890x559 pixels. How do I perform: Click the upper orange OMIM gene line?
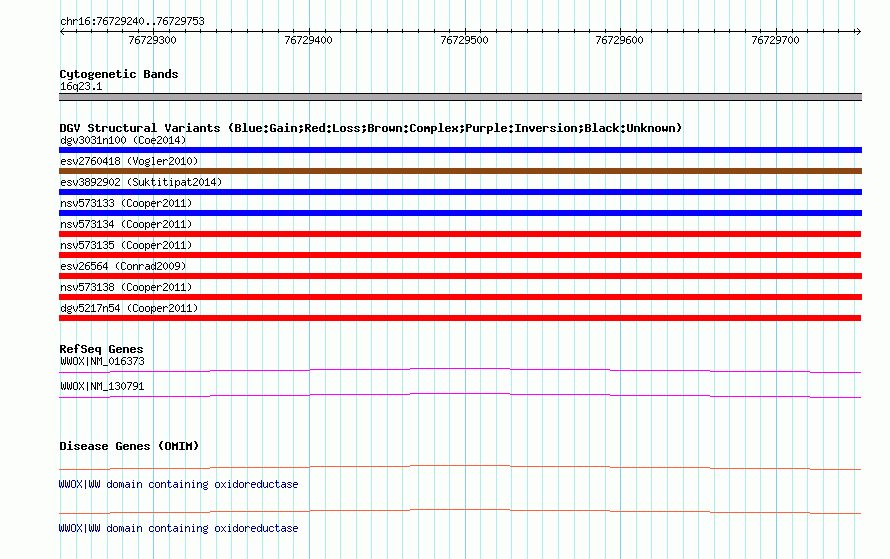tap(460, 468)
